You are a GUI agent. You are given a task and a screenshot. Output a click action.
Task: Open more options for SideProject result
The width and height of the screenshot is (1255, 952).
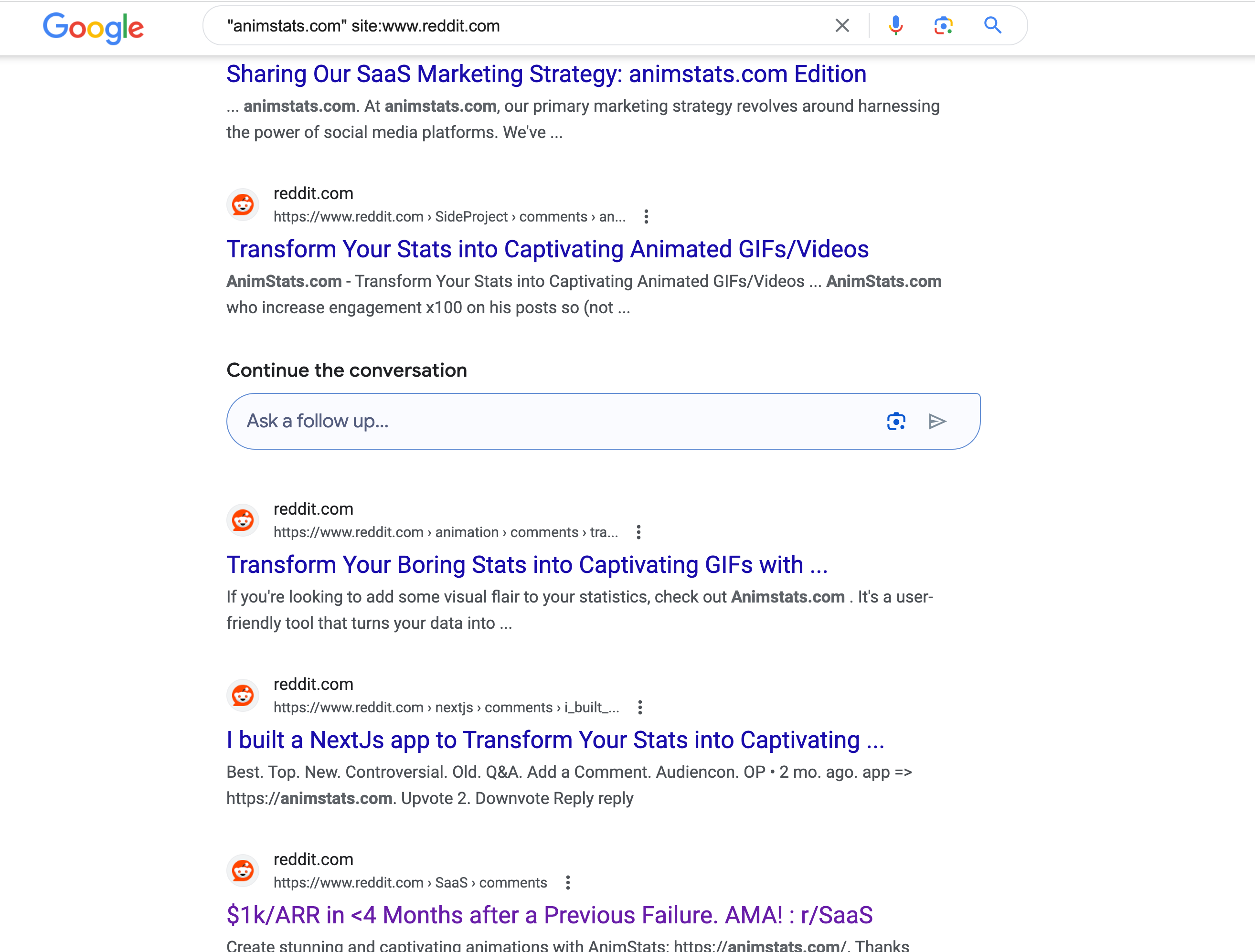click(x=646, y=217)
